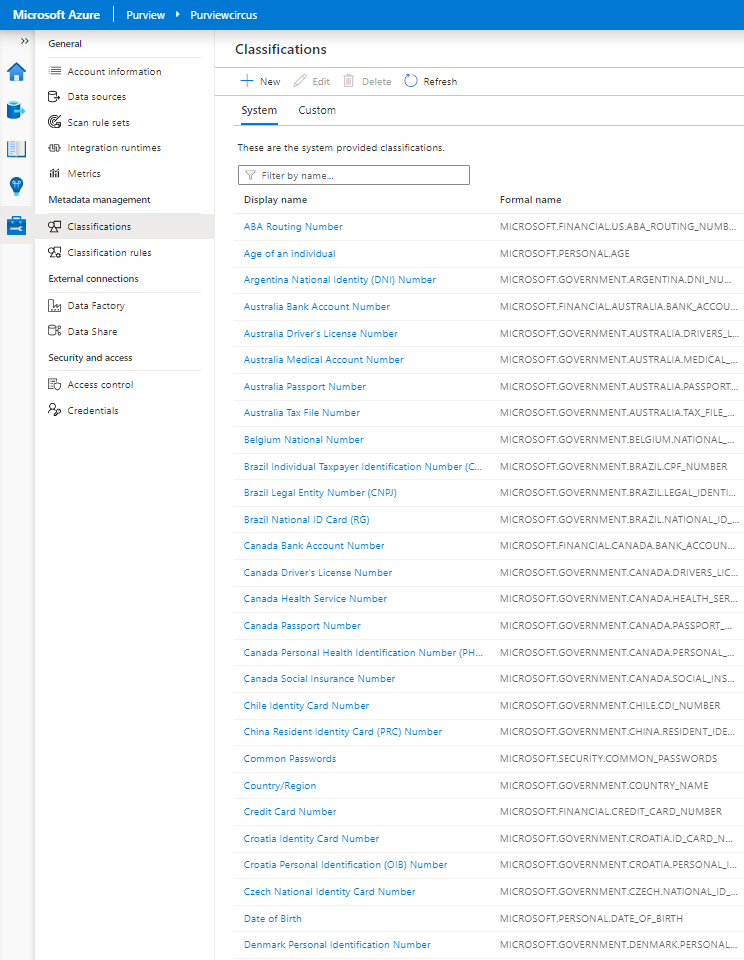The height and width of the screenshot is (960, 744).
Task: Expand the left navigation rail chevron
Action: pos(25,41)
